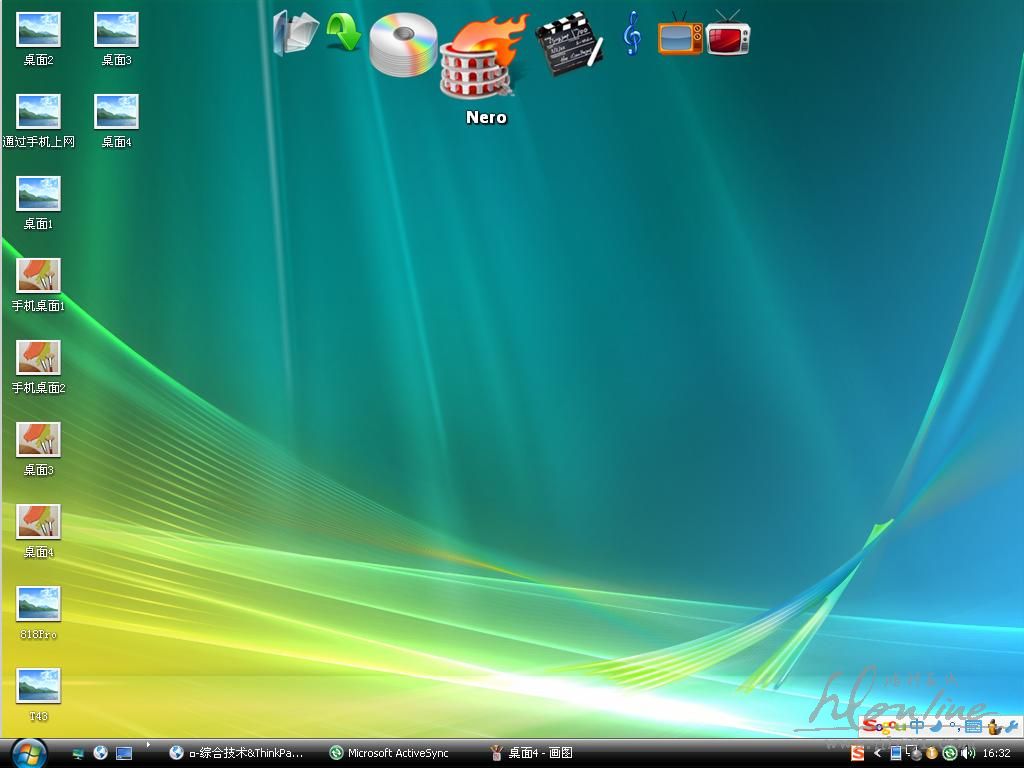Image resolution: width=1024 pixels, height=768 pixels.
Task: Open the volume speaker tray icon
Action: tap(967, 753)
